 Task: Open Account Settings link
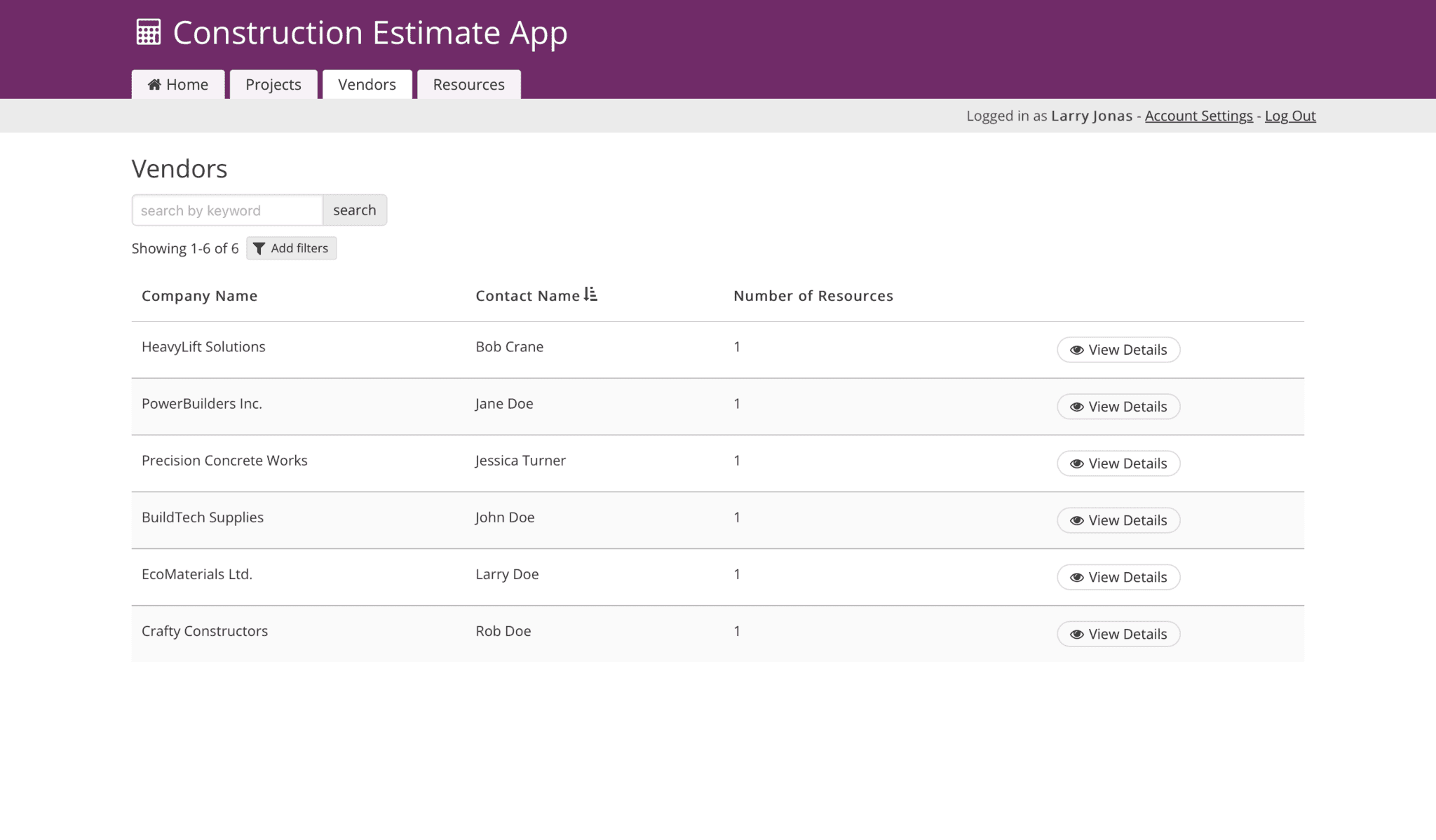(1198, 116)
